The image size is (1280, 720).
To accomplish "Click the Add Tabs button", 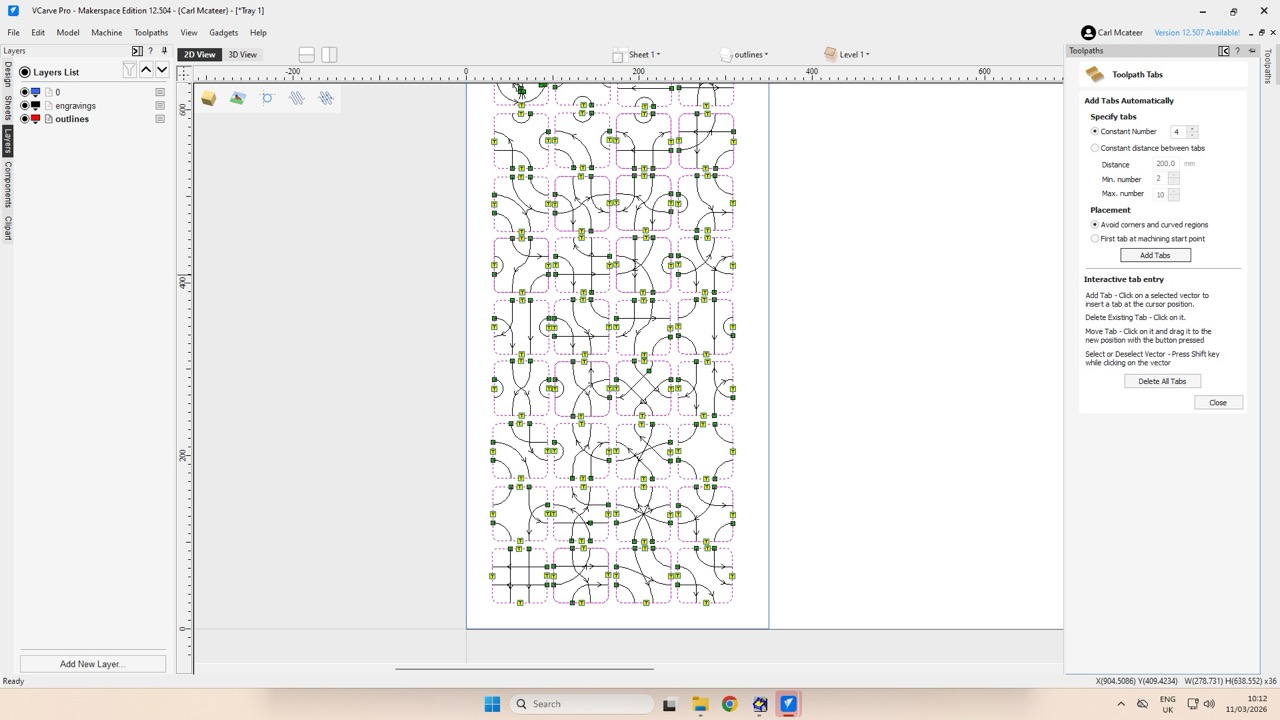I will [x=1155, y=255].
